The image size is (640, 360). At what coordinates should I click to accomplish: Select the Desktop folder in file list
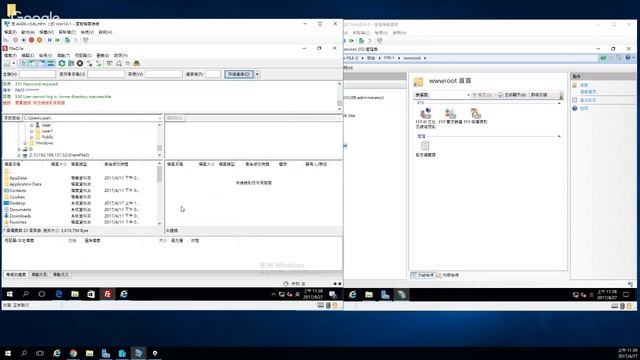click(x=17, y=203)
